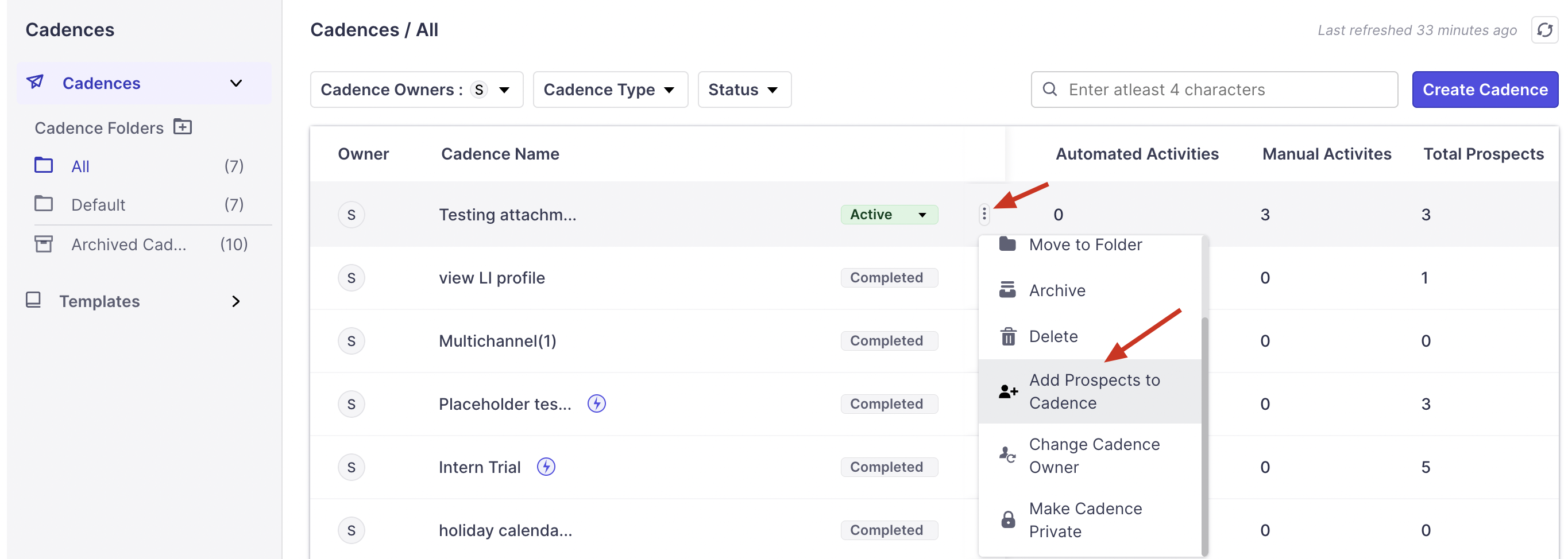Choose Delete from the context menu
1568x559 pixels.
(1053, 336)
